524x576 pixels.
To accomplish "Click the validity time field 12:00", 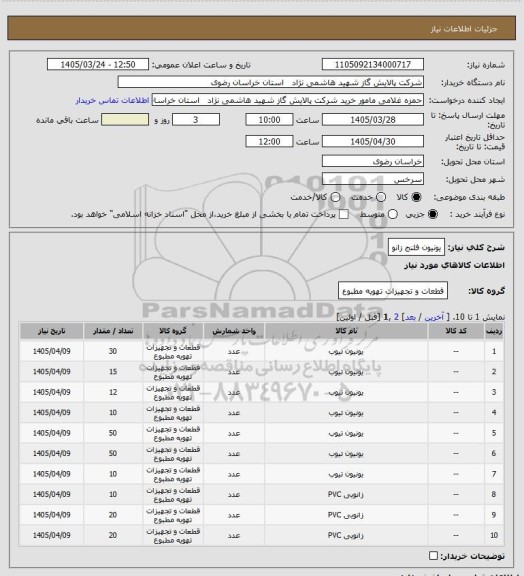I will pos(269,141).
